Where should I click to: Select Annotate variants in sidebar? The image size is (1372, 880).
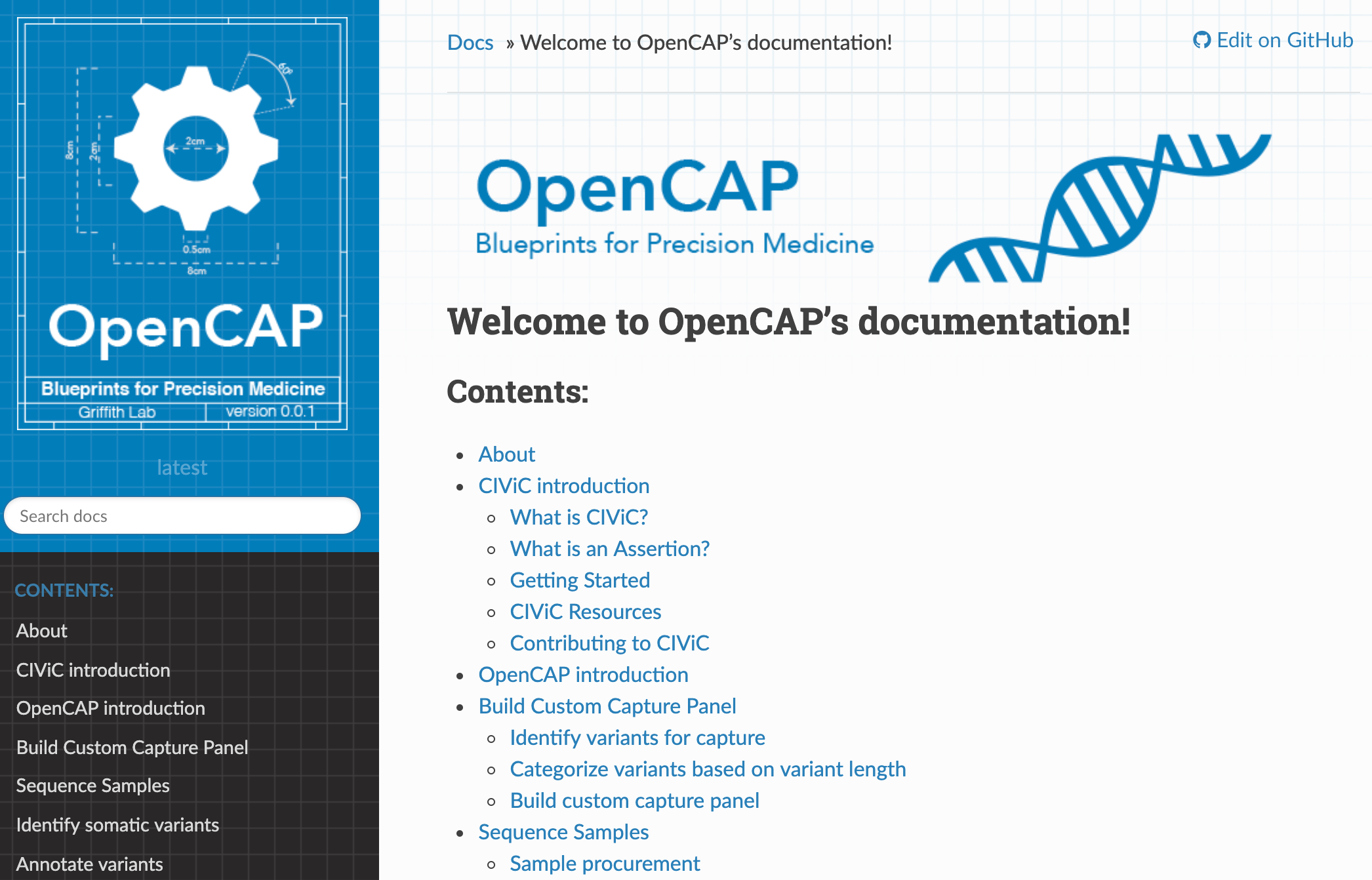(x=90, y=864)
